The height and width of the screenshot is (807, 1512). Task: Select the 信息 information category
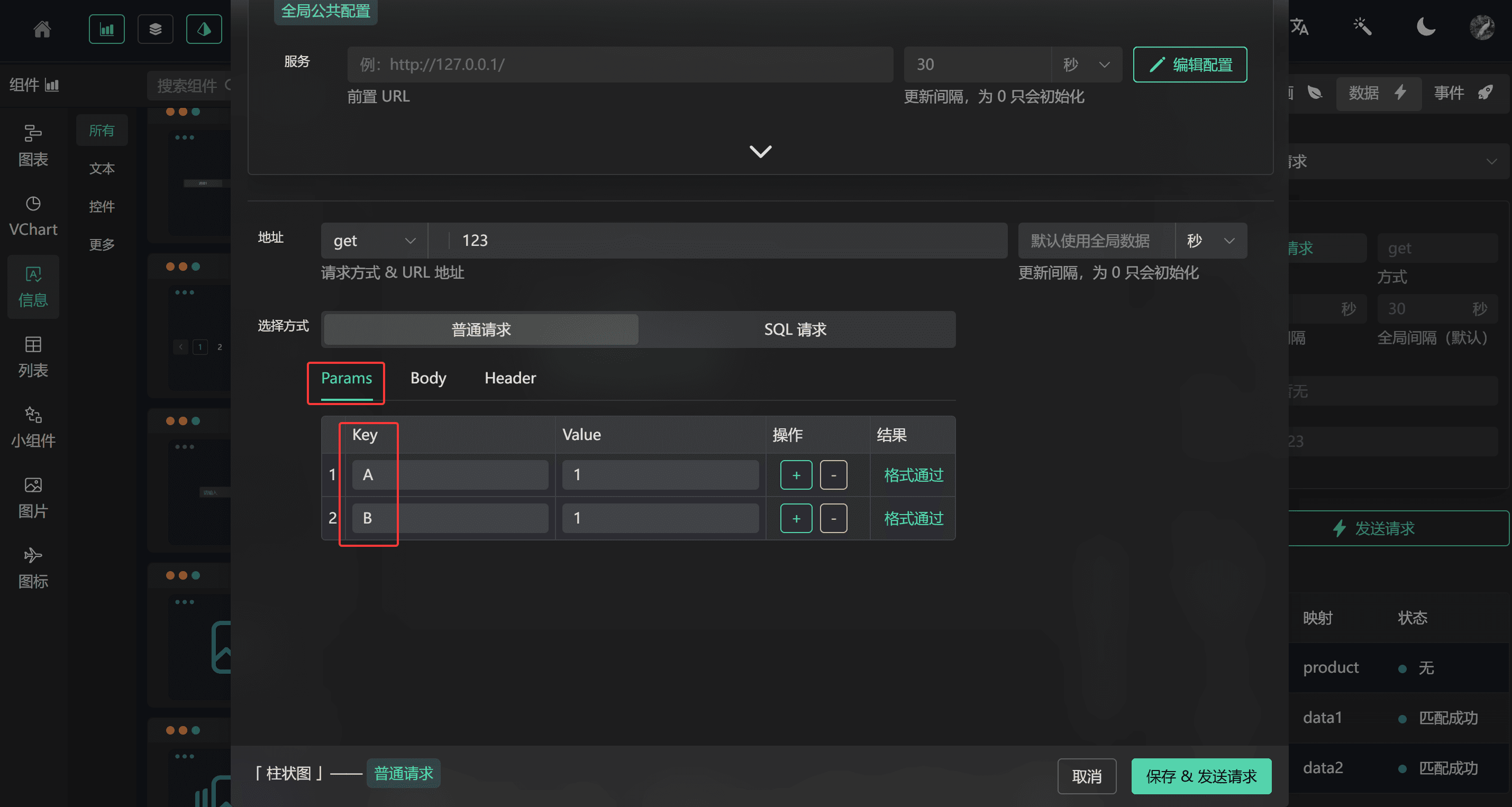click(x=33, y=287)
